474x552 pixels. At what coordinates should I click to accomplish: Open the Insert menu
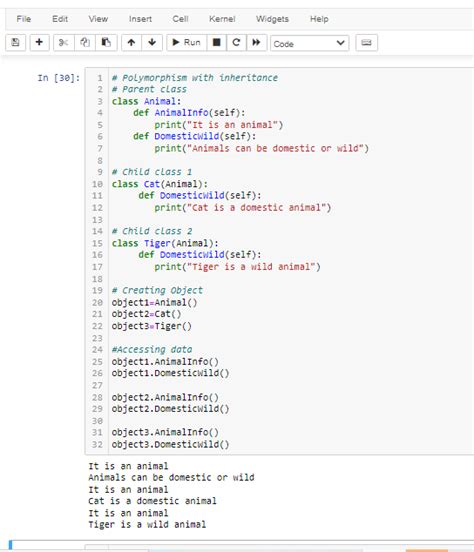140,19
